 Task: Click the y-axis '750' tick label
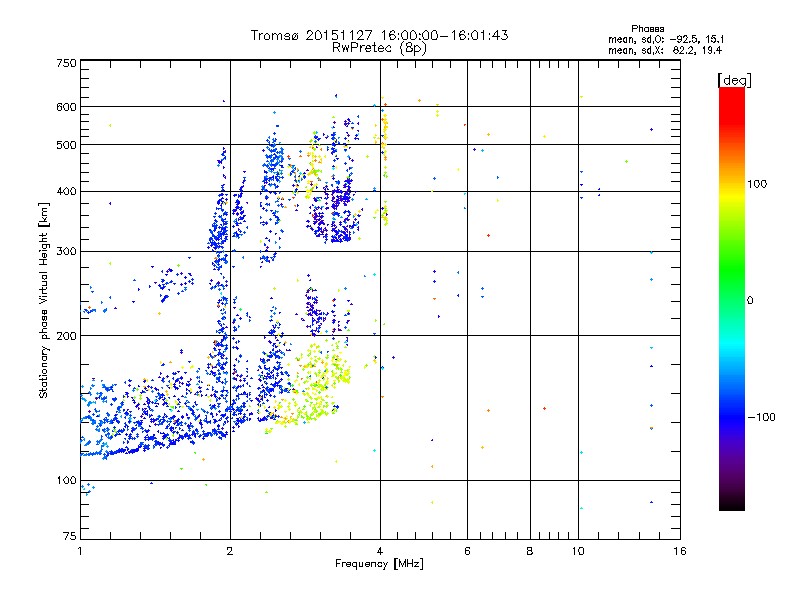coord(67,63)
